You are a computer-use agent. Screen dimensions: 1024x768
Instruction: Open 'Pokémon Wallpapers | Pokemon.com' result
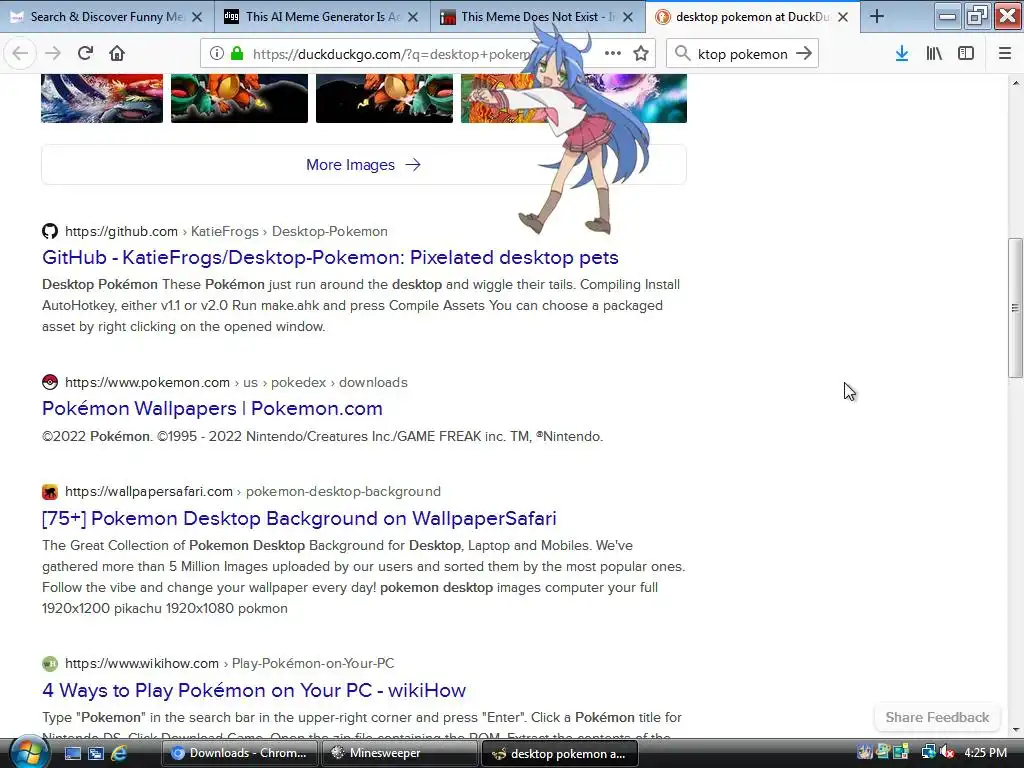point(212,408)
